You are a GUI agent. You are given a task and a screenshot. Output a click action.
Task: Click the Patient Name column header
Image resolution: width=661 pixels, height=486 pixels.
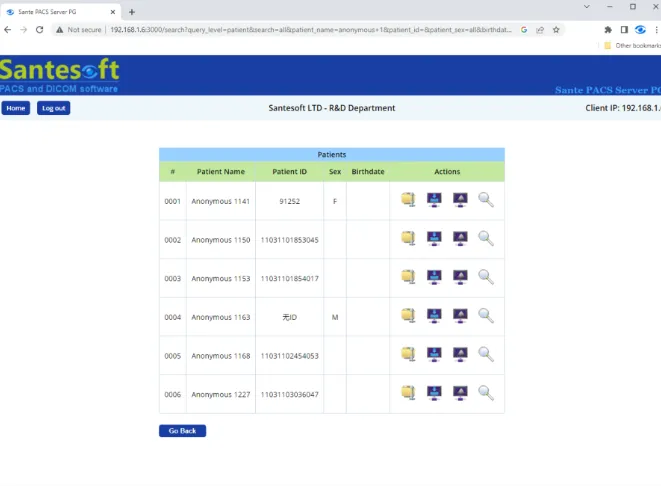(221, 172)
